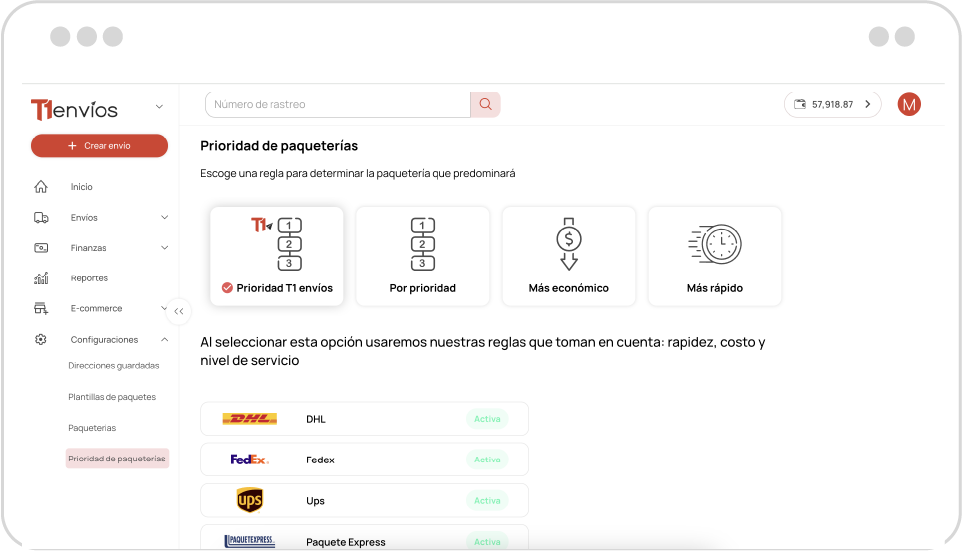Expand the Envíos submenu chevron
This screenshot has height=551, width=962.
[x=164, y=217]
